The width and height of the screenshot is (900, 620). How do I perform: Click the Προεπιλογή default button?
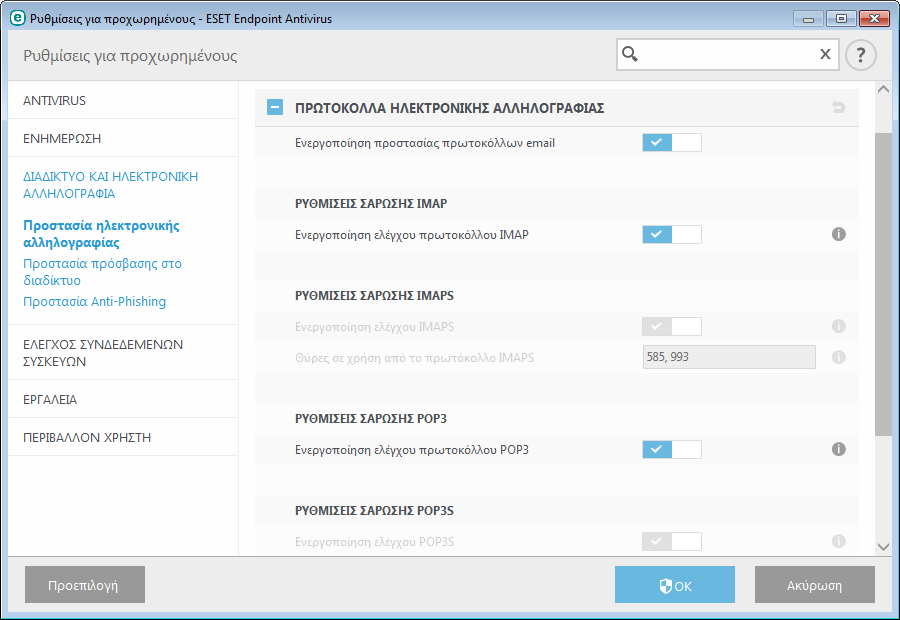84,584
